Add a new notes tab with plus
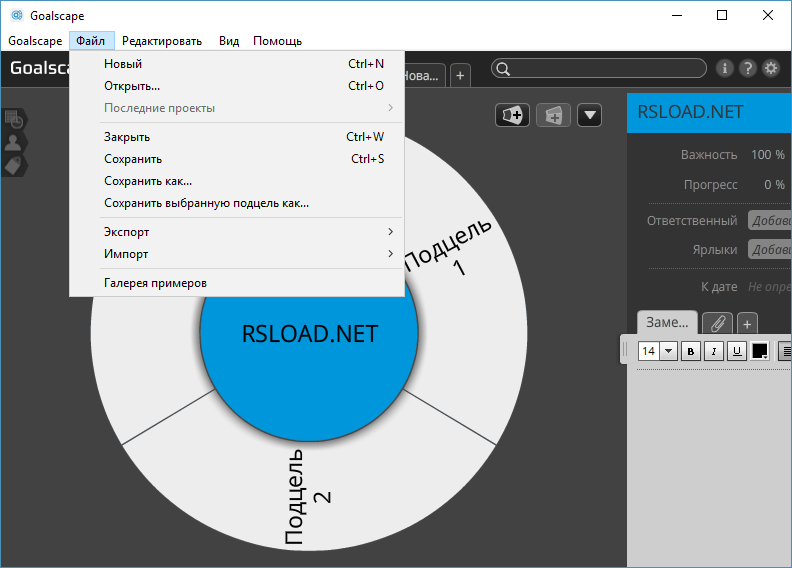Viewport: 792px width, 568px height. click(747, 324)
